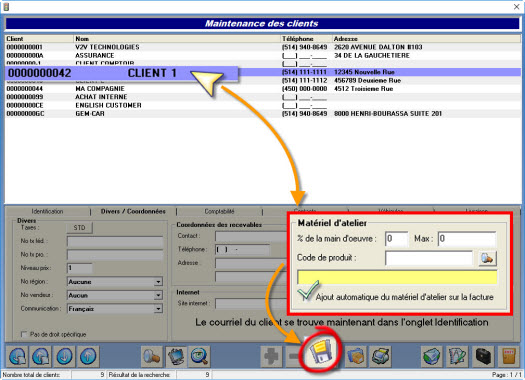
Task: Click the printer icon in toolbar
Action: [x=381, y=357]
